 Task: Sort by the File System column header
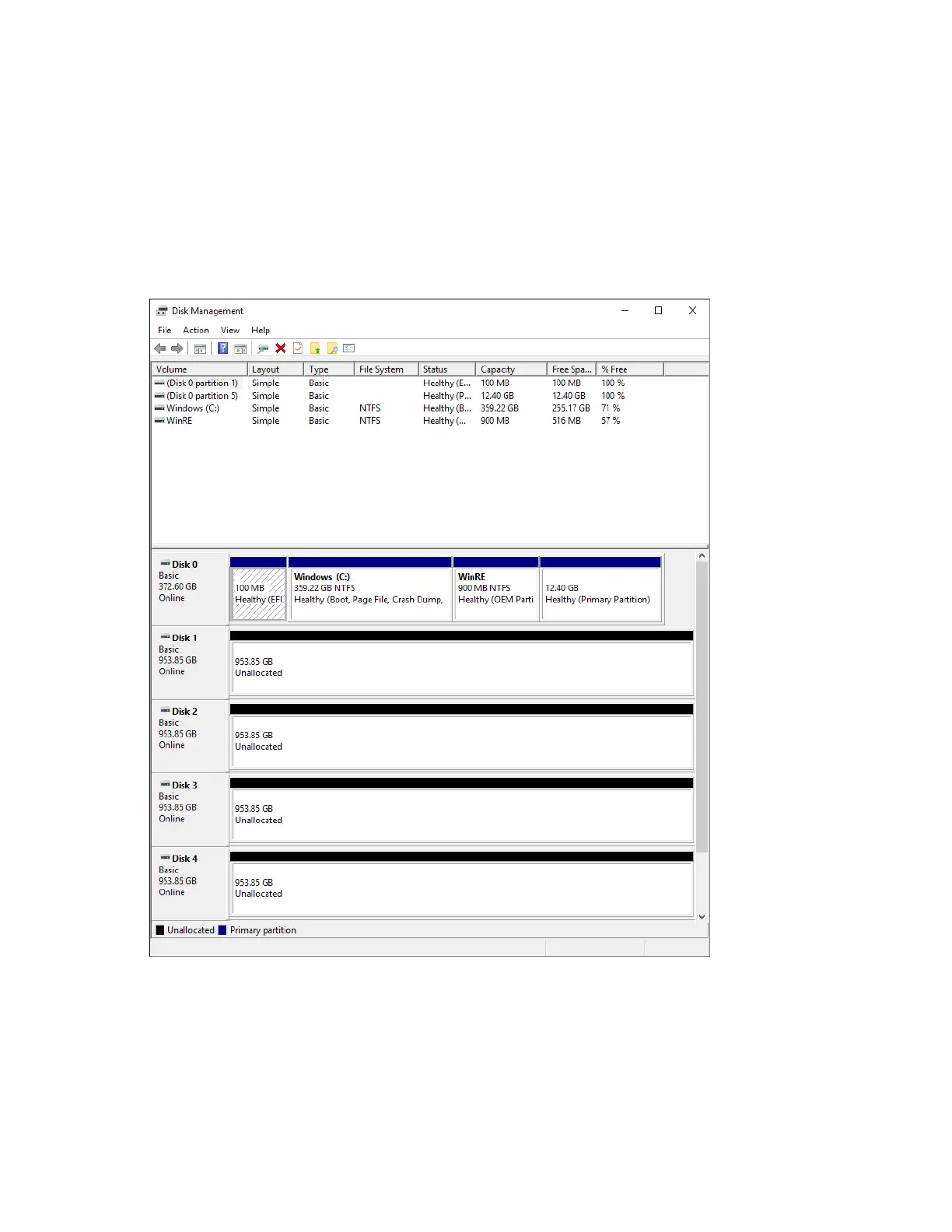tap(387, 369)
